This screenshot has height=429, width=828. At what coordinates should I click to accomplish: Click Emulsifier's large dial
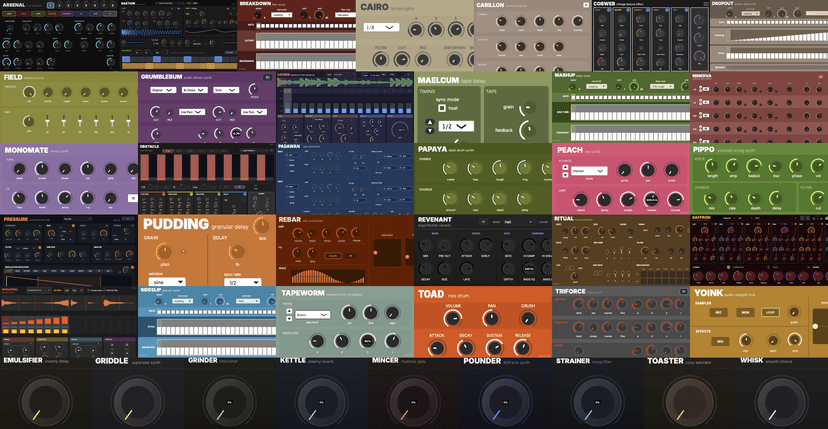pos(45,402)
